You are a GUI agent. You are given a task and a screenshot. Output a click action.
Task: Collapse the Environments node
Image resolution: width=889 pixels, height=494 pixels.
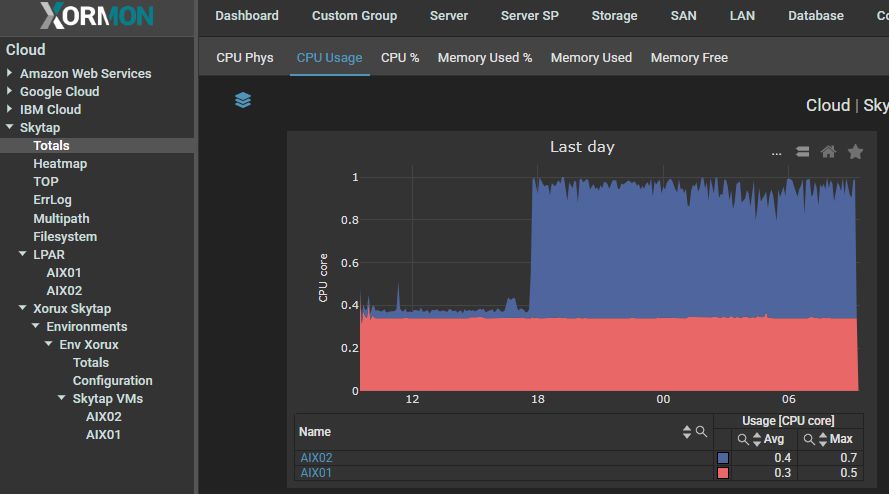[x=36, y=326]
